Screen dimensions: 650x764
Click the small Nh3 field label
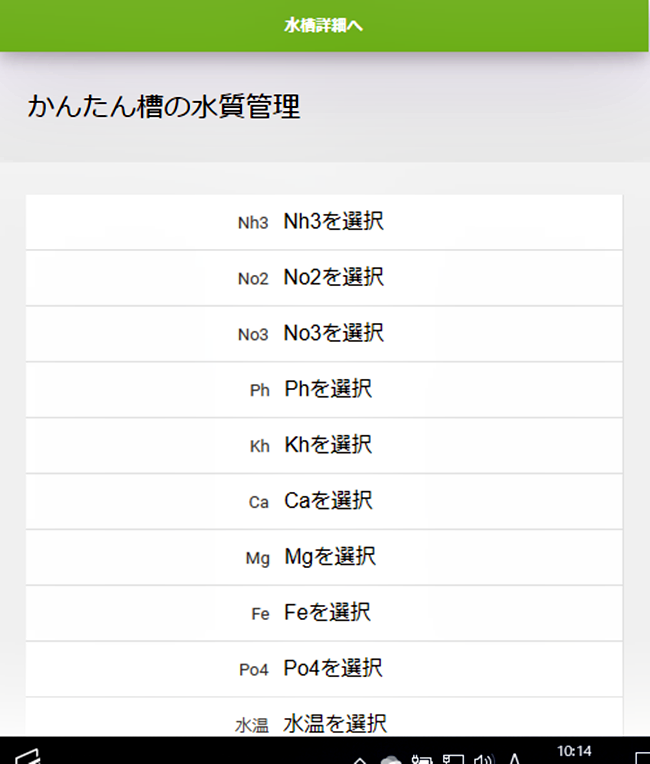point(253,223)
